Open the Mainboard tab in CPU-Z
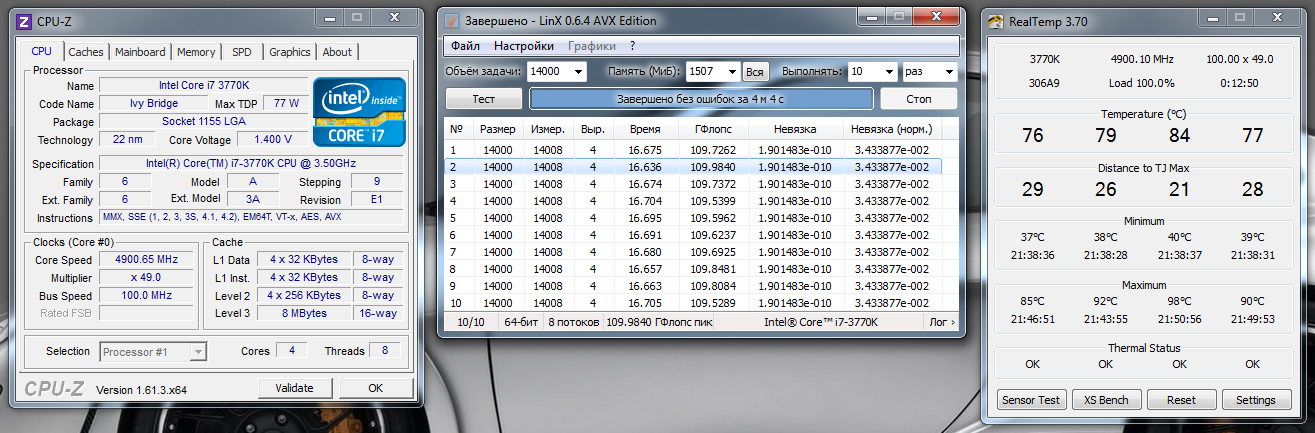The width and height of the screenshot is (1315, 433). [x=140, y=52]
